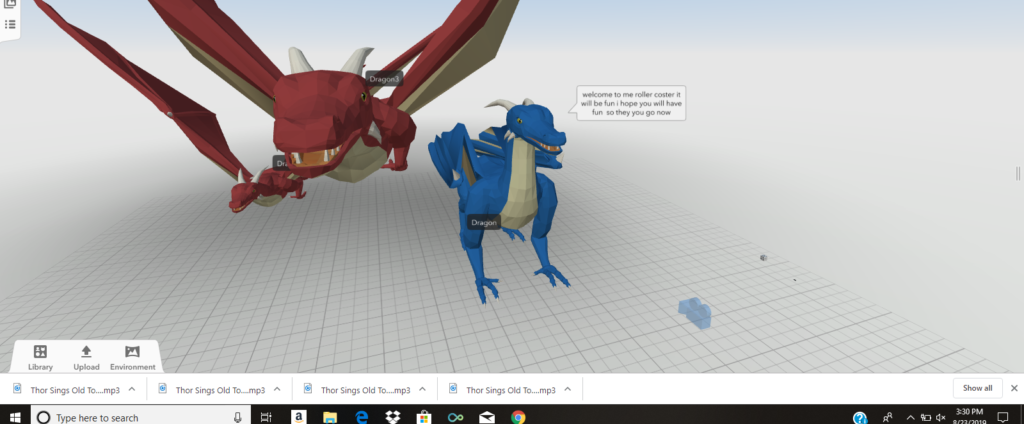Image resolution: width=1024 pixels, height=424 pixels.
Task: Open the Windows Start menu
Action: click(14, 417)
